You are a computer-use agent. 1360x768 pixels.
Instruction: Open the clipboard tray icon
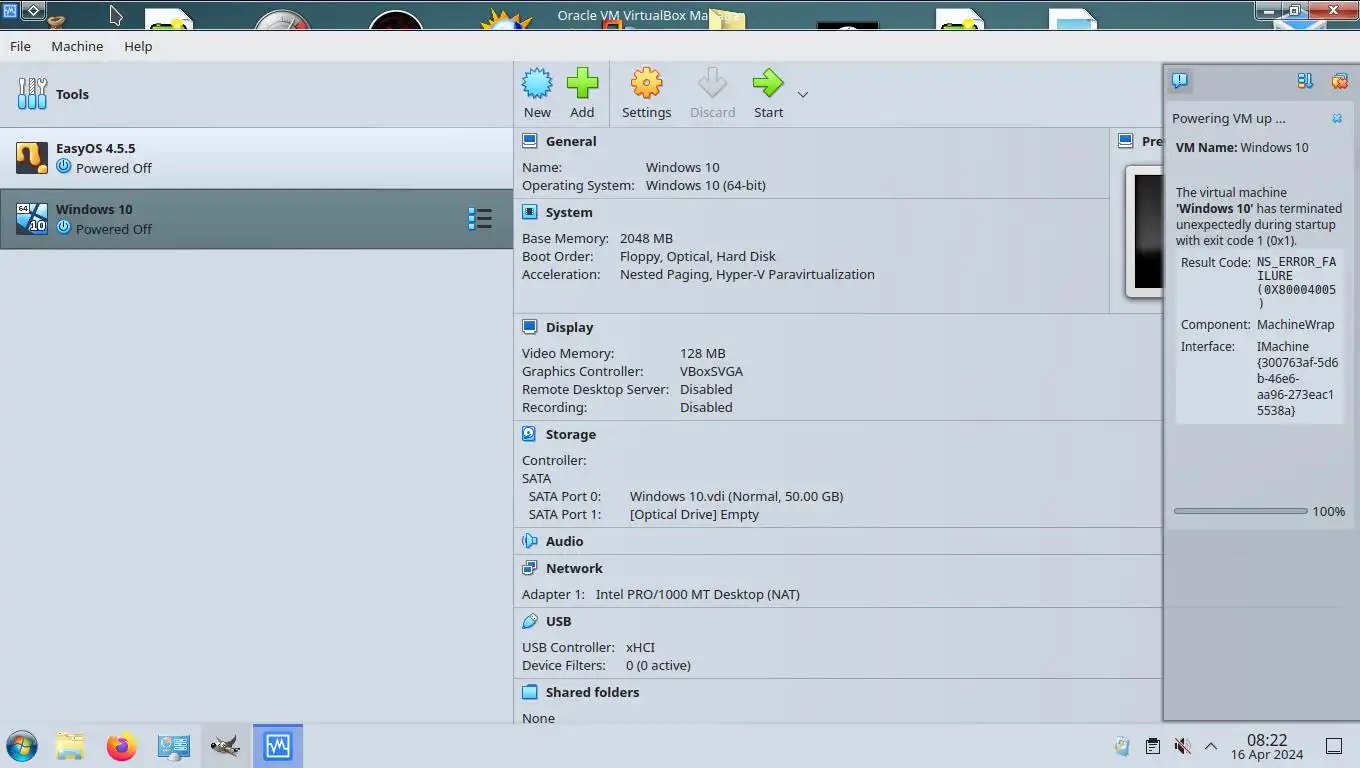click(1153, 746)
